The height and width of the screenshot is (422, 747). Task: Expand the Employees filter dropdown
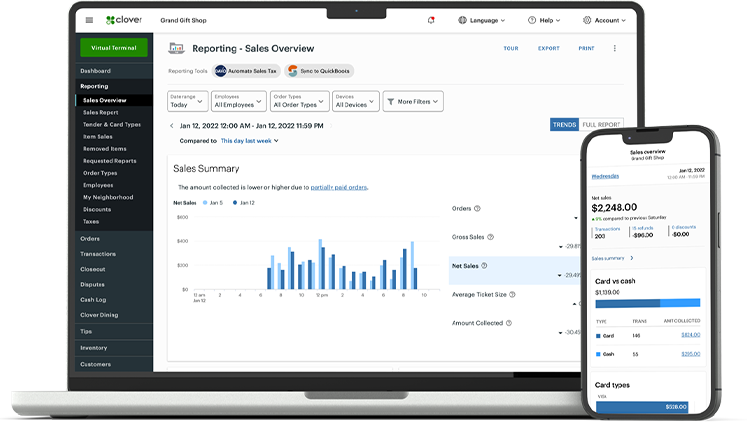pyautogui.click(x=239, y=101)
